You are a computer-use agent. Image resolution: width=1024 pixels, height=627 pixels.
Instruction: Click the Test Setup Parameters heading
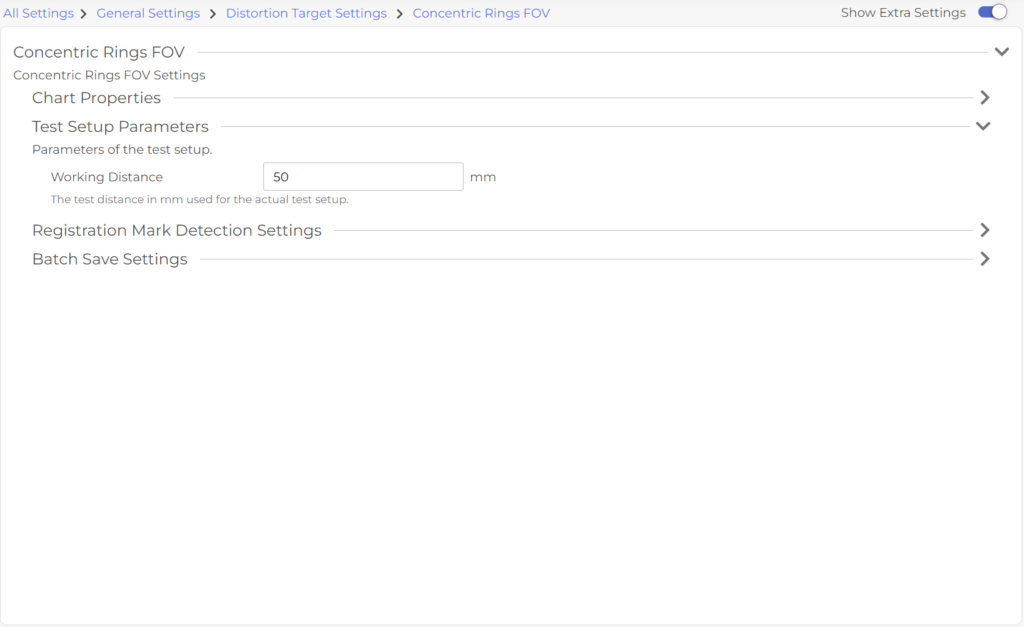(x=120, y=127)
